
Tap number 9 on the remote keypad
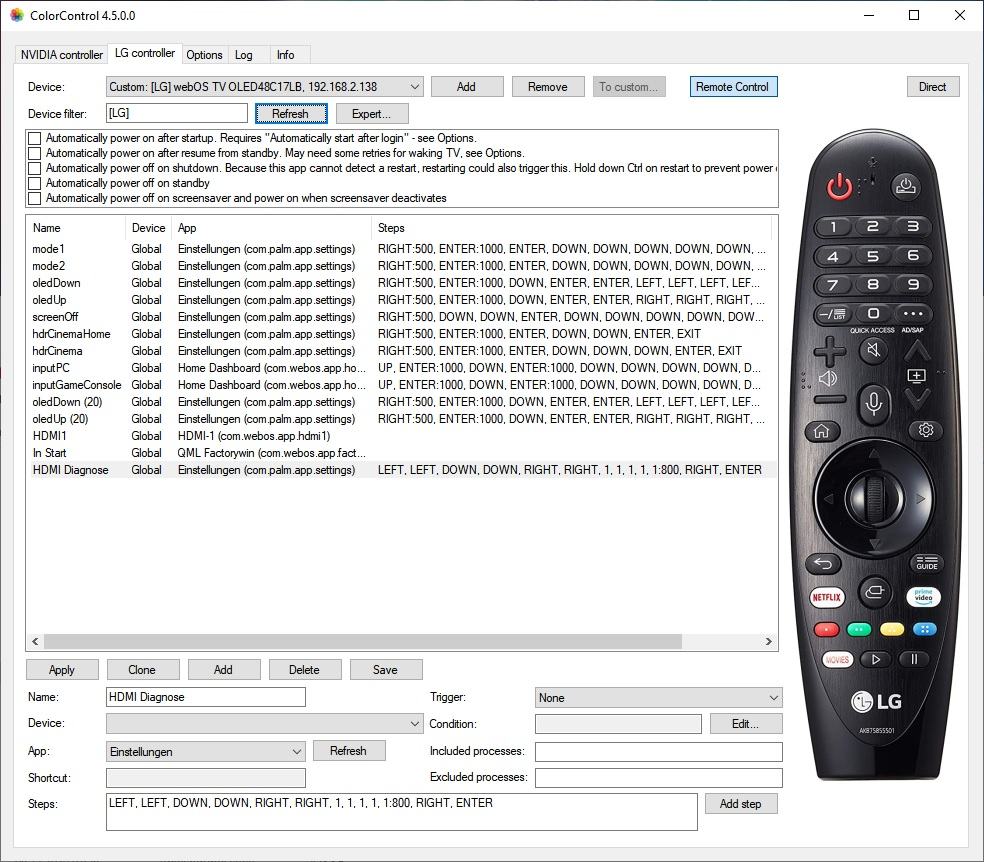pos(913,284)
